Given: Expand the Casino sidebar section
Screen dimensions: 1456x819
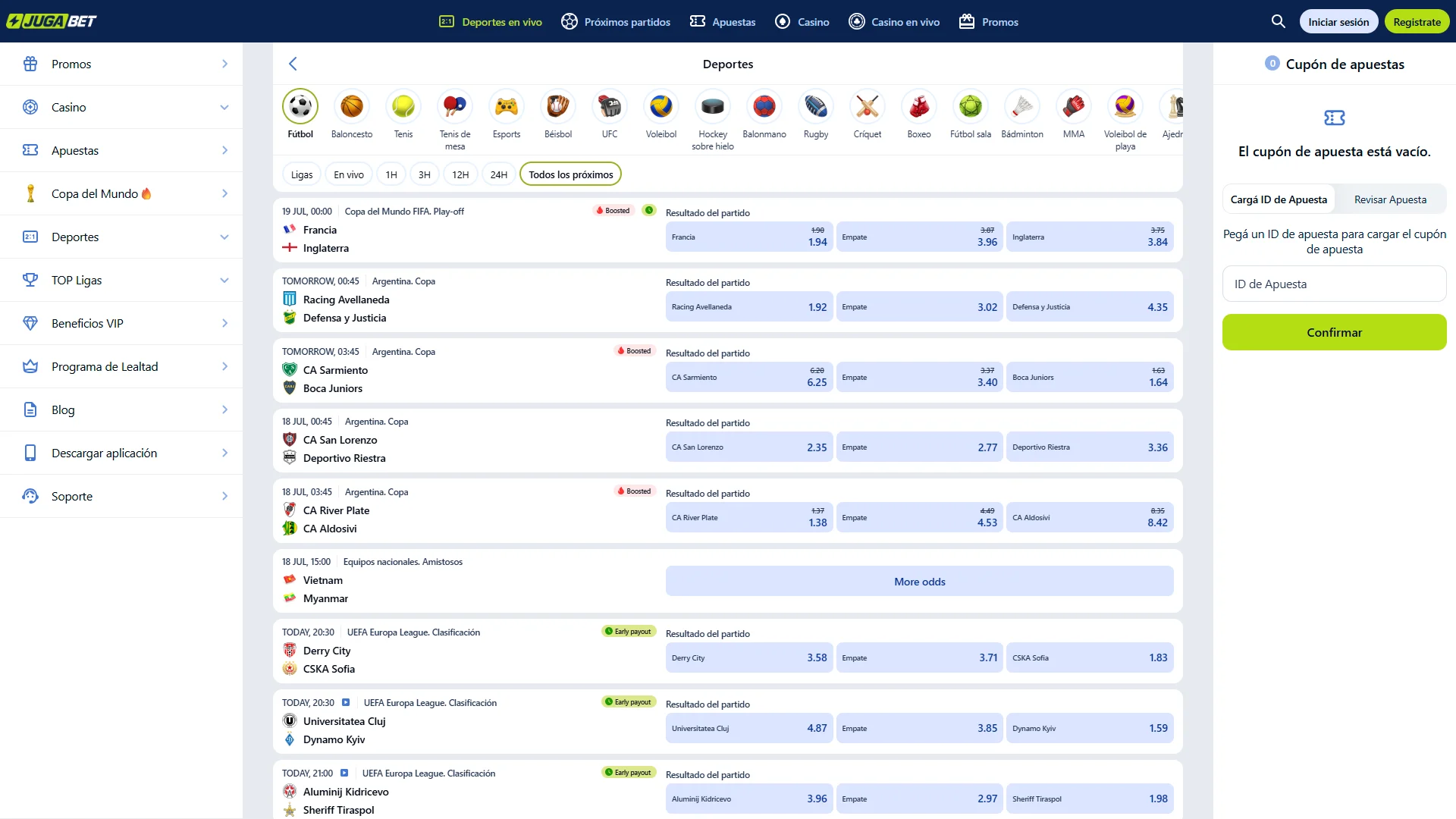Looking at the screenshot, I should click(x=224, y=107).
